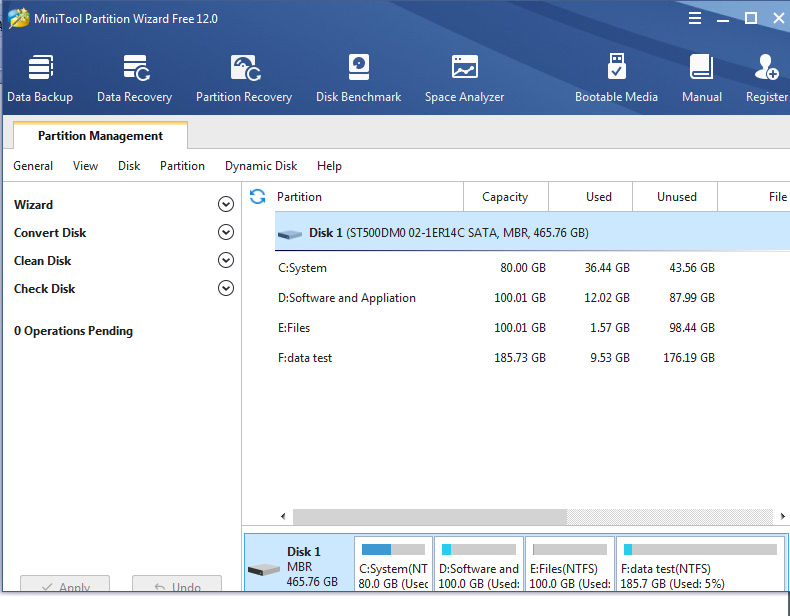790x616 pixels.
Task: Click the Disk 1 drive icon in the disk map
Action: [264, 570]
